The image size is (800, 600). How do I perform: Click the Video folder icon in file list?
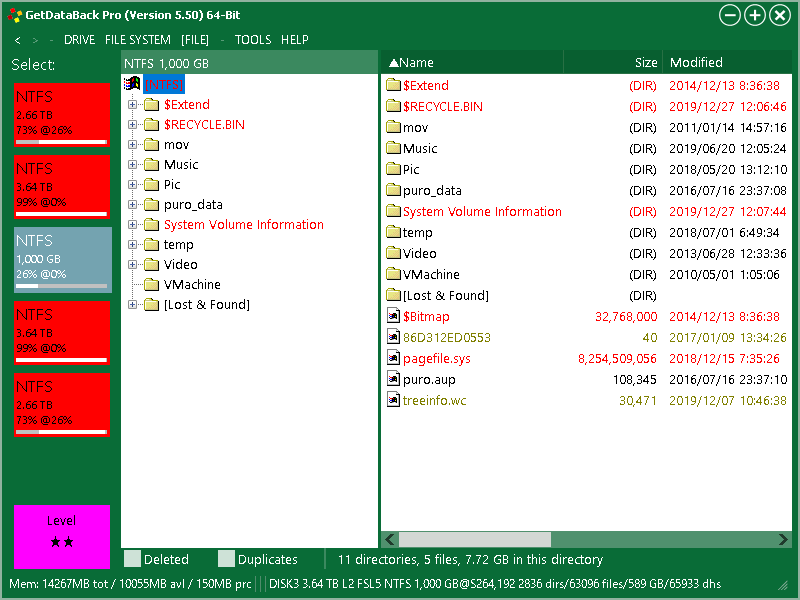[393, 253]
